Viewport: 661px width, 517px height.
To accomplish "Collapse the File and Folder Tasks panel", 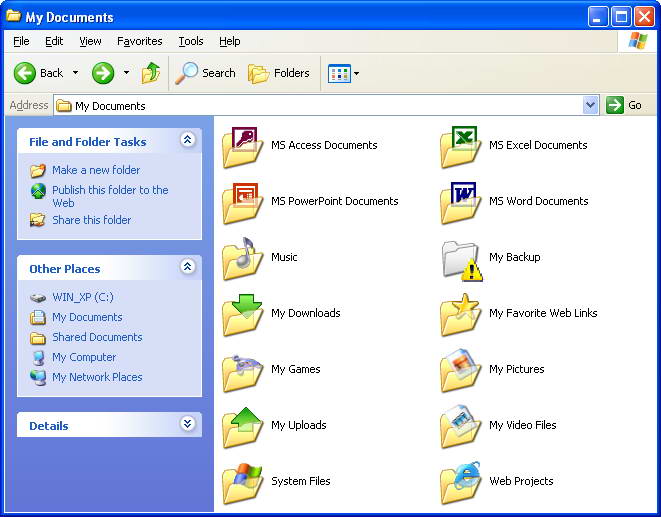I will [188, 140].
